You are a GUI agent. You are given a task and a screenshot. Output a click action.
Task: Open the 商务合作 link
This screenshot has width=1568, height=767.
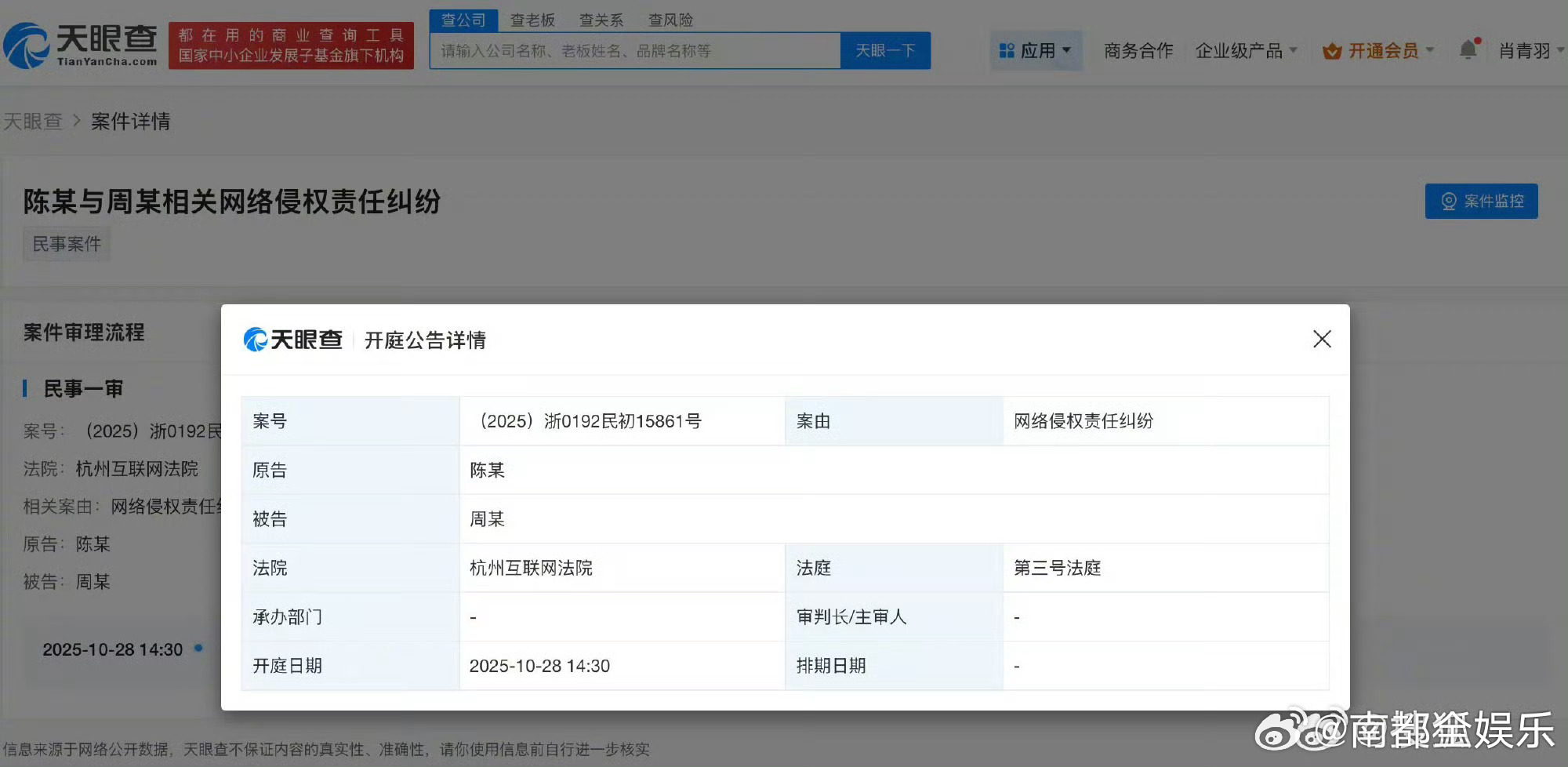[x=1138, y=51]
